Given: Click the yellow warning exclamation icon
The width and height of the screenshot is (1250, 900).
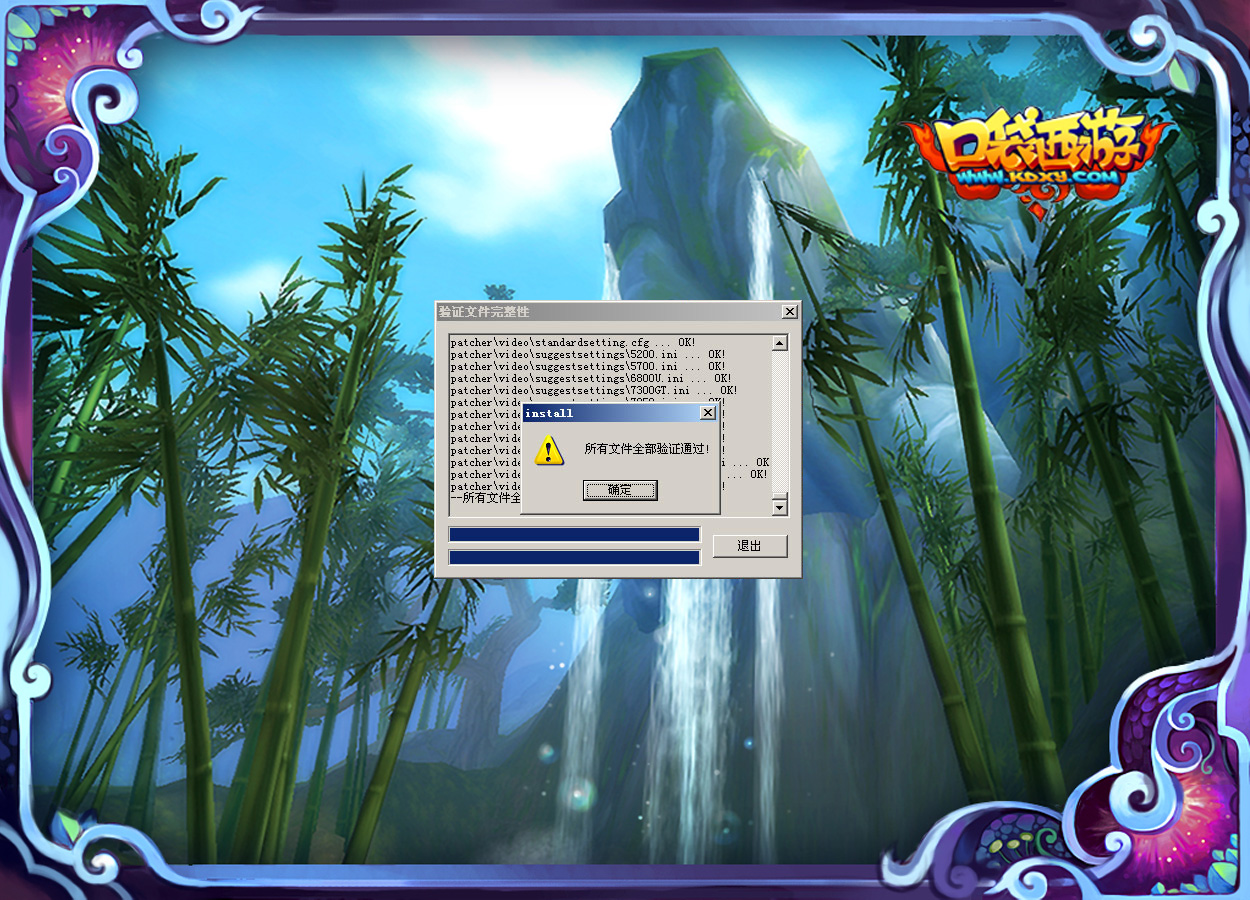Looking at the screenshot, I should tap(549, 450).
